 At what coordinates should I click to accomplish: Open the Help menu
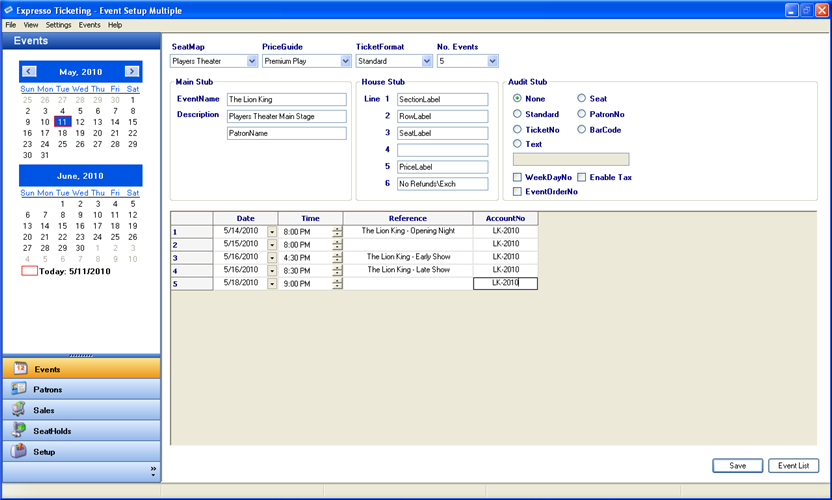[115, 25]
